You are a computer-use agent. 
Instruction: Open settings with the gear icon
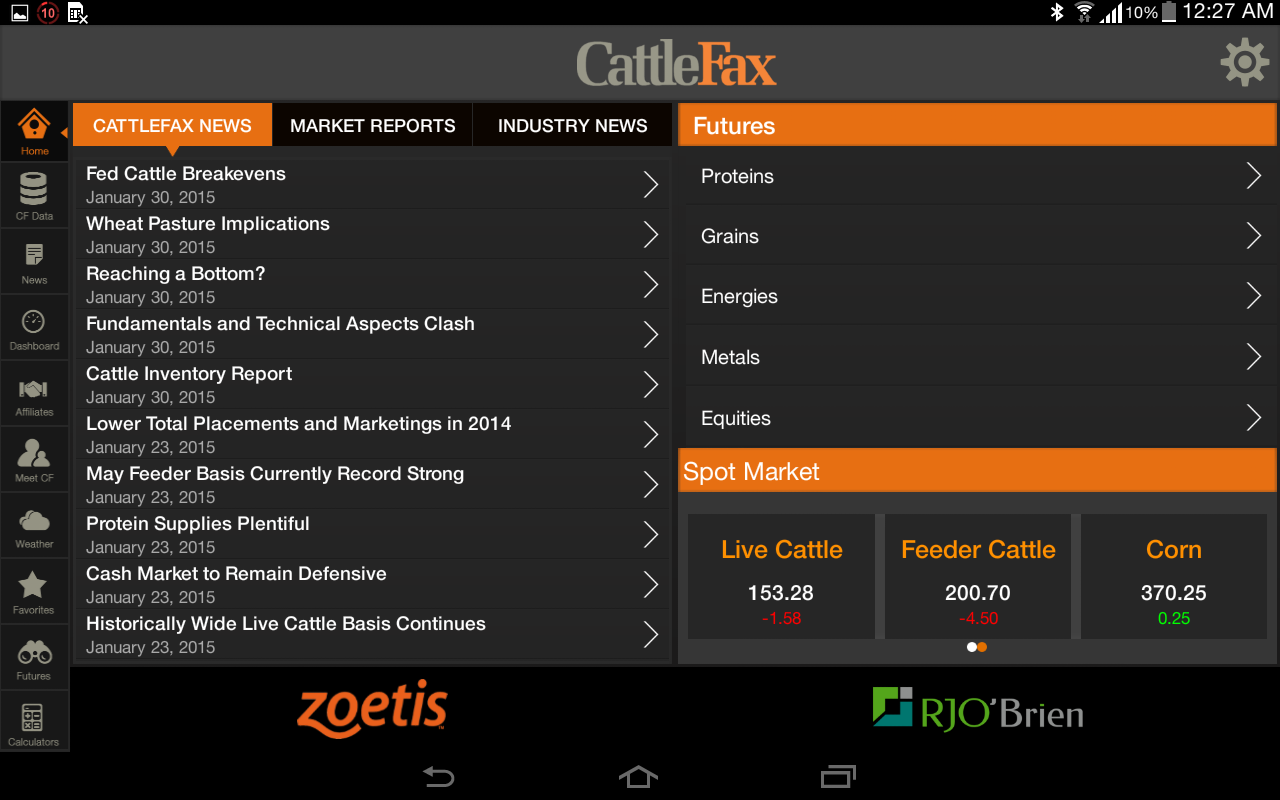(x=1245, y=63)
